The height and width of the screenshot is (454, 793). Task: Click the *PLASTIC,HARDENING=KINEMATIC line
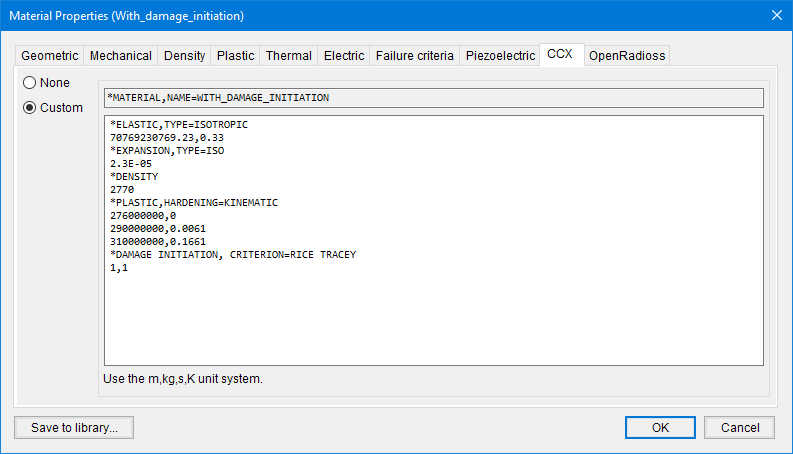[x=193, y=203]
